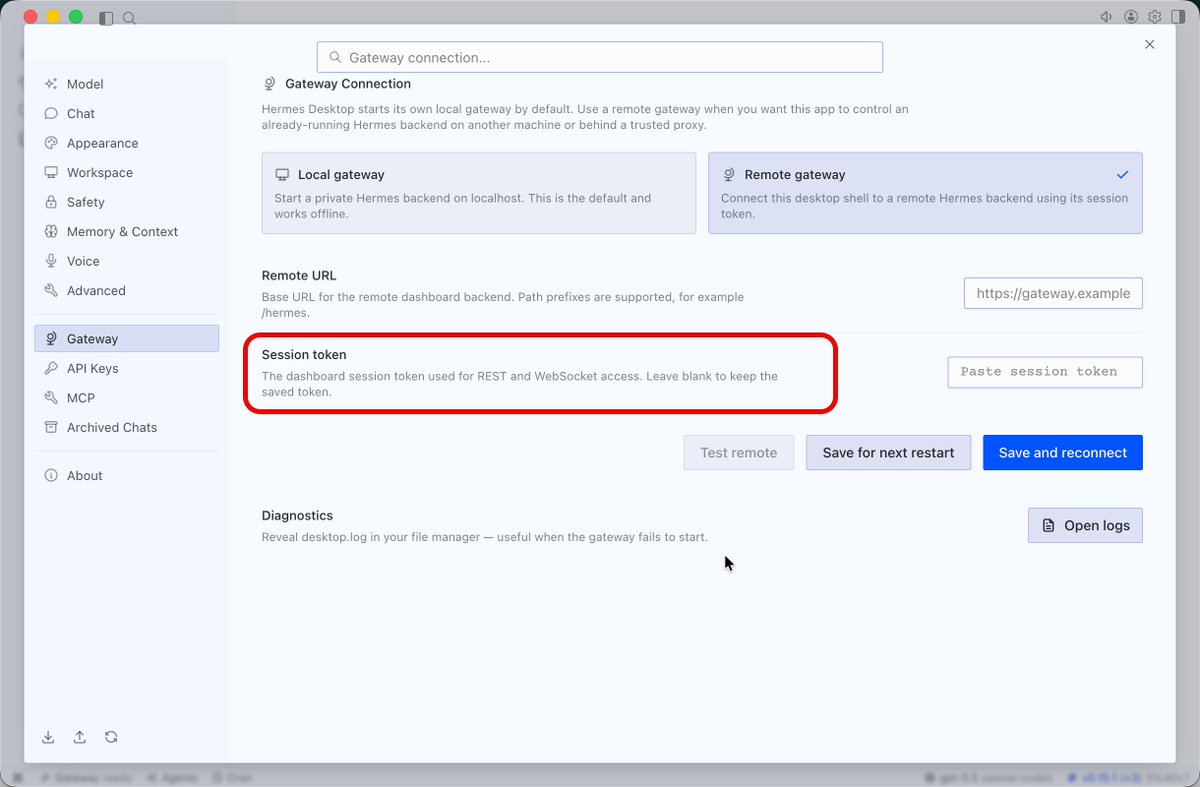Image resolution: width=1200 pixels, height=787 pixels.
Task: Click the MCP tools icon
Action: [x=51, y=398]
